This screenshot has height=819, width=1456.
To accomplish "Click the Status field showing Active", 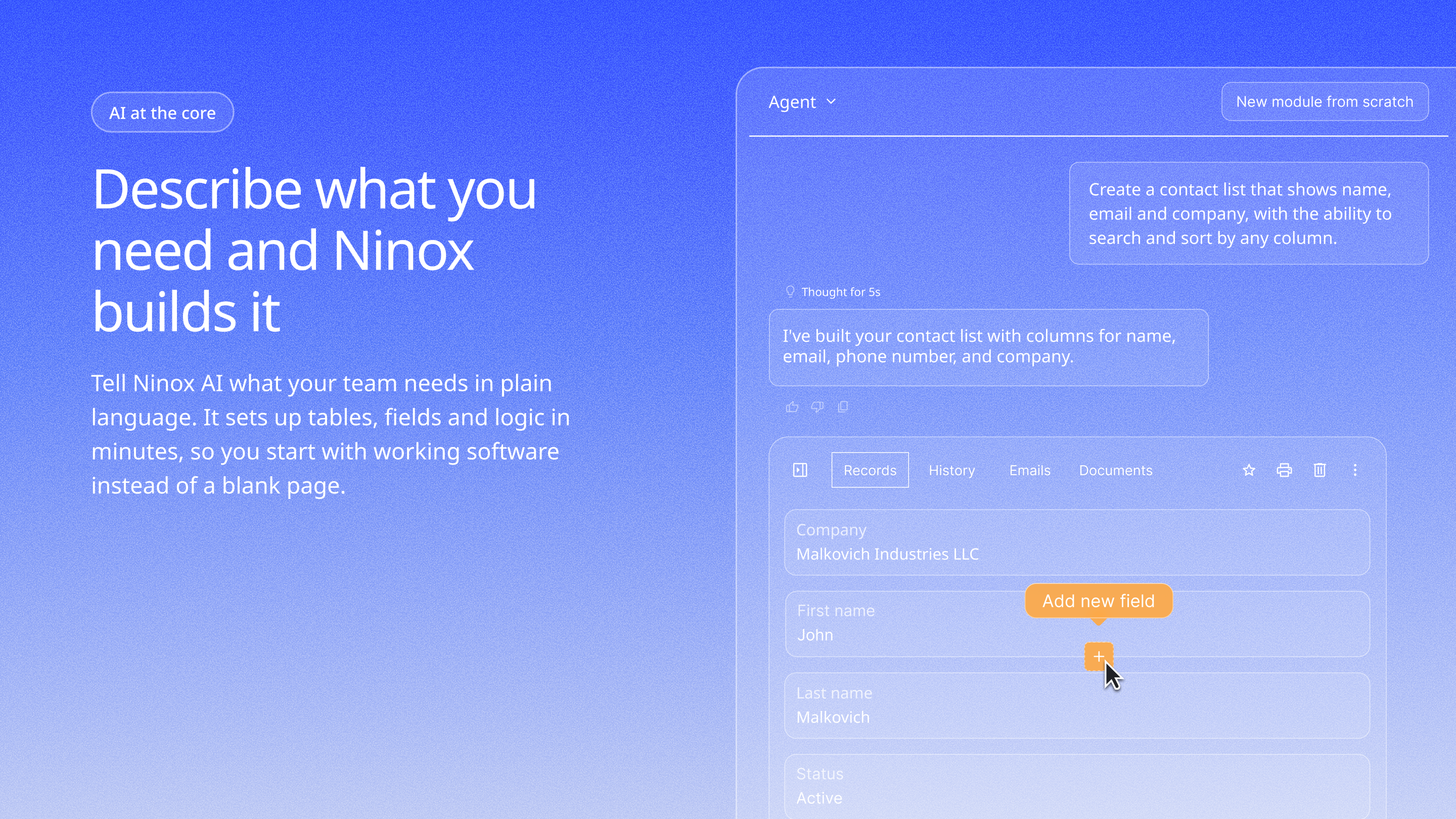I will (x=1077, y=786).
